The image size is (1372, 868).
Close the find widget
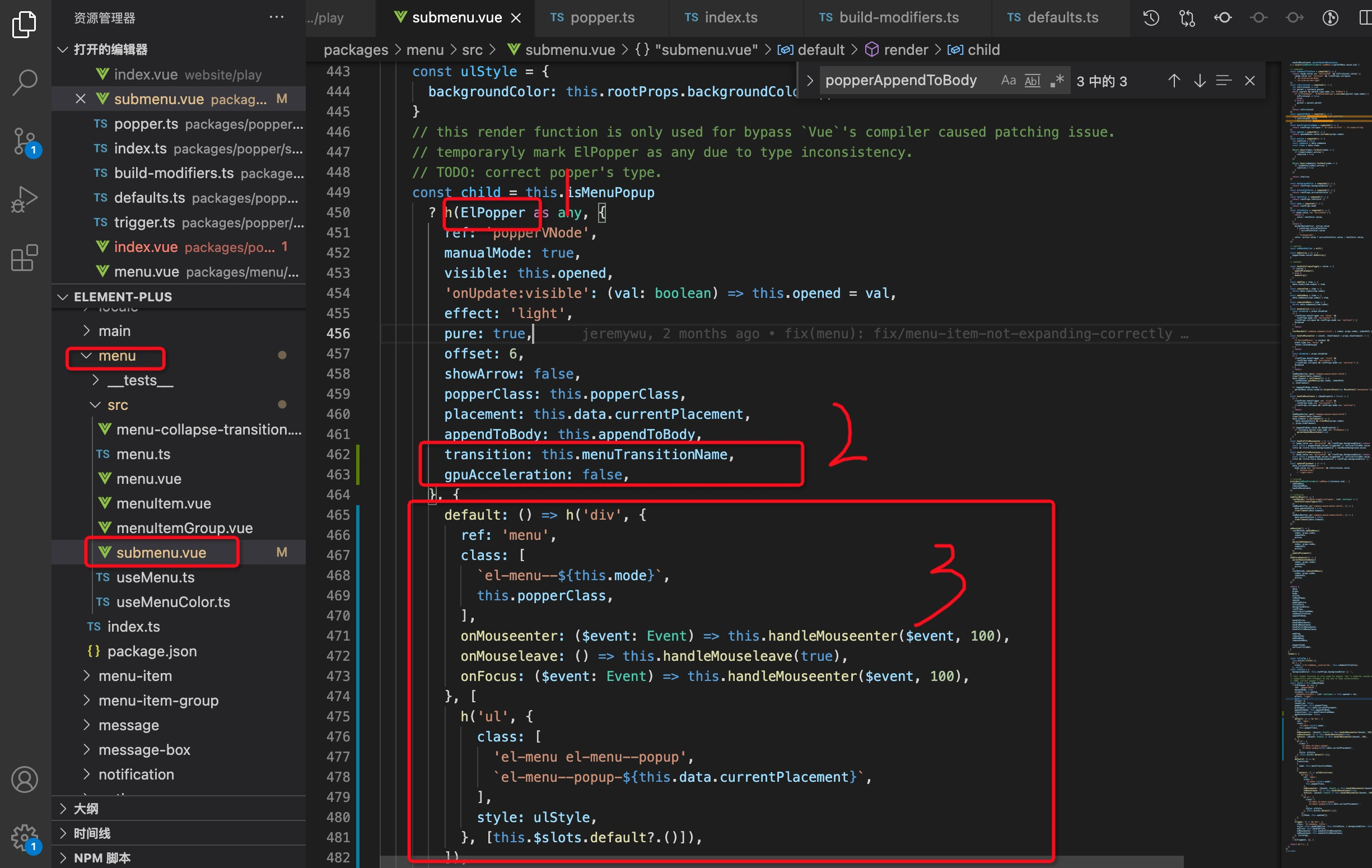click(x=1249, y=80)
